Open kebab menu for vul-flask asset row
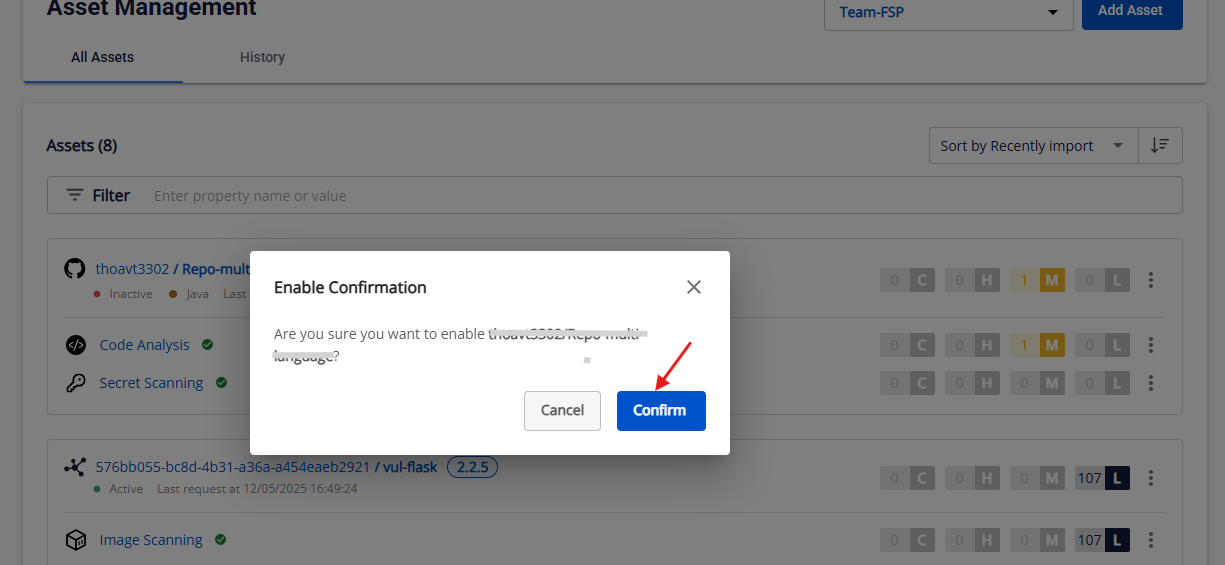 [1151, 479]
